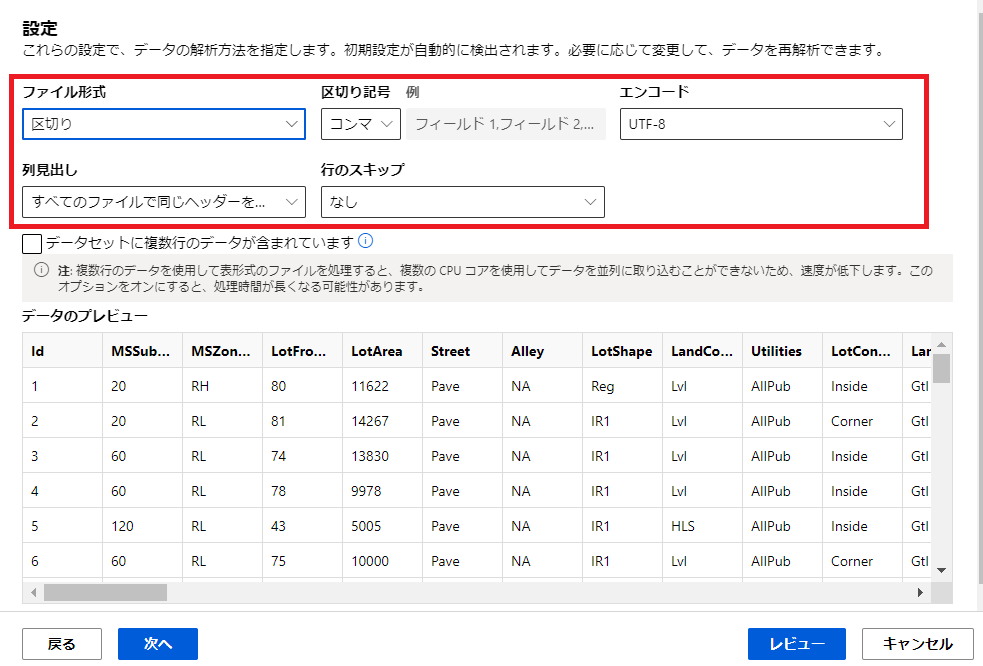Image resolution: width=983 pixels, height=666 pixels.
Task: Click the MSZon... column header
Action: coord(222,351)
